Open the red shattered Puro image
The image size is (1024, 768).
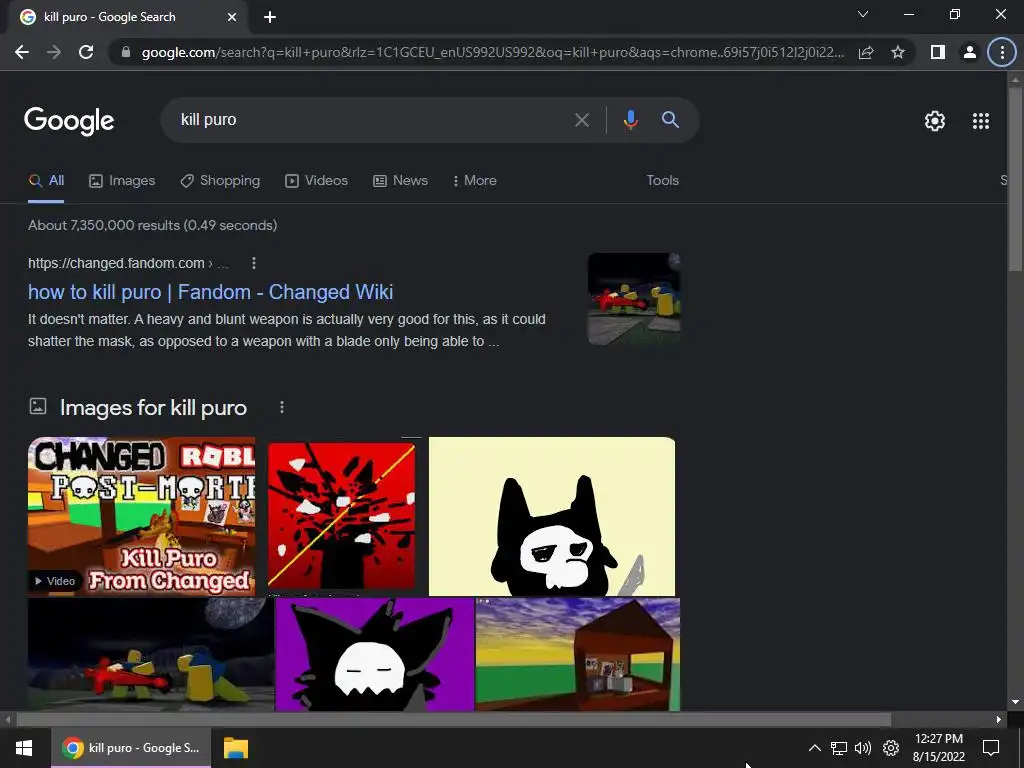click(x=342, y=516)
